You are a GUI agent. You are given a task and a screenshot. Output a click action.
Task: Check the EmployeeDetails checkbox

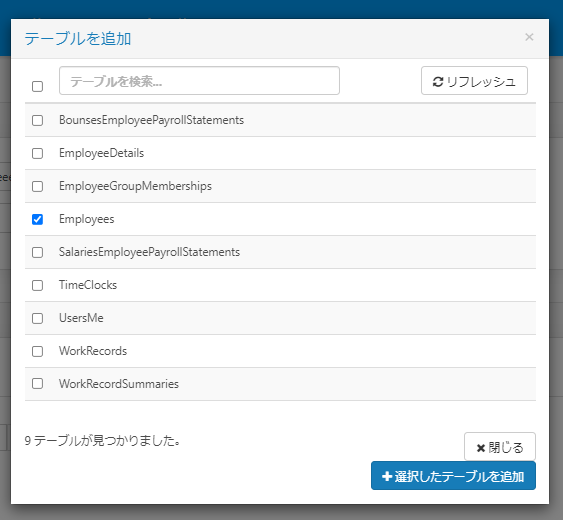(37, 153)
